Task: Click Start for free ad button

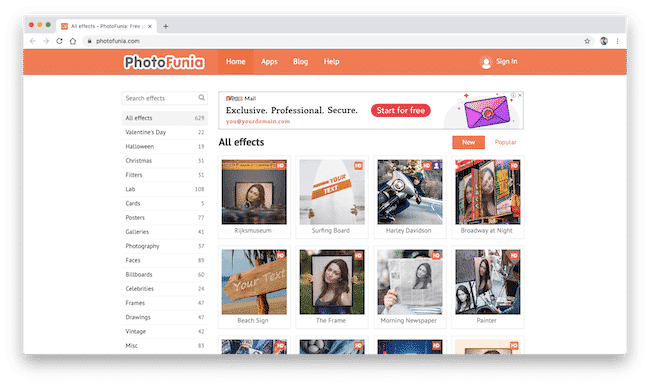Action: tap(401, 111)
